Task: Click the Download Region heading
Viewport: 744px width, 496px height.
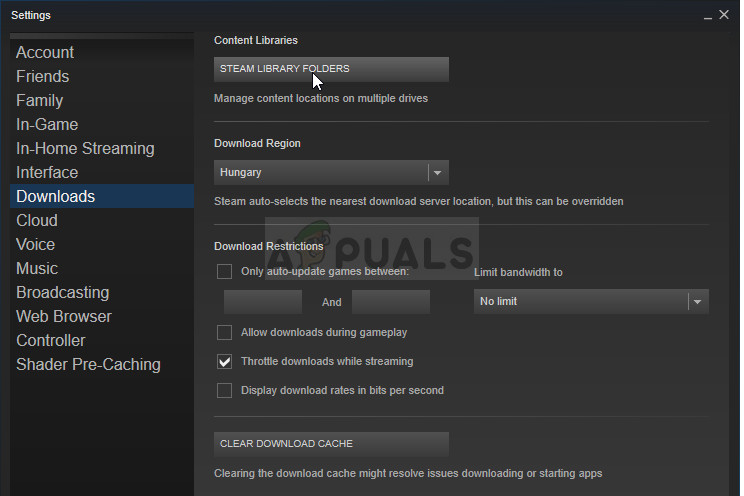Action: point(257,143)
